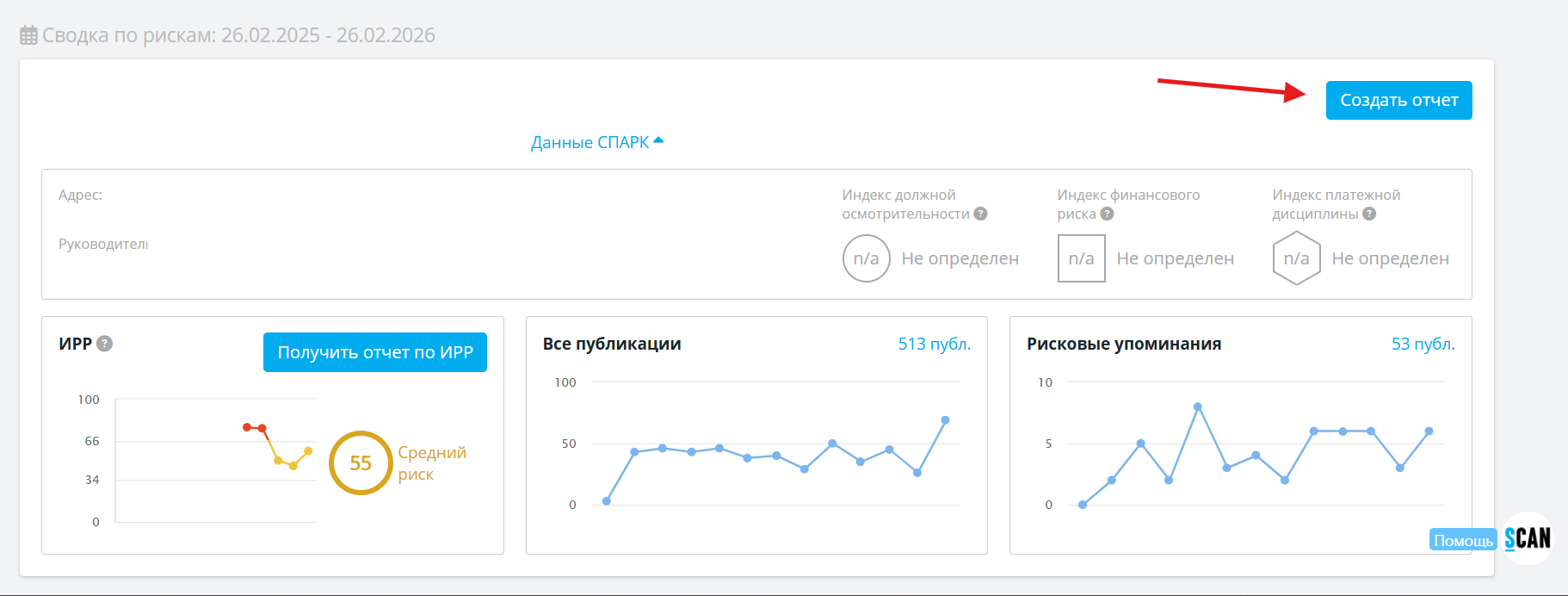Click the 55 risk score circle

tap(361, 463)
